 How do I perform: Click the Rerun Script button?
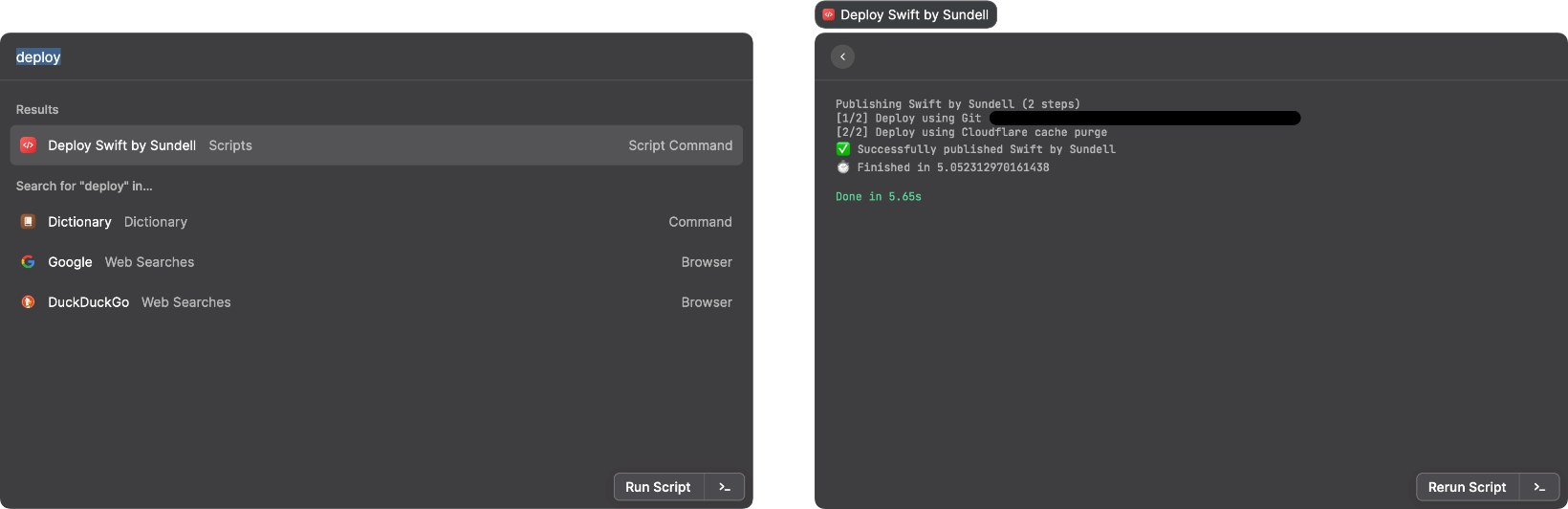[1467, 487]
